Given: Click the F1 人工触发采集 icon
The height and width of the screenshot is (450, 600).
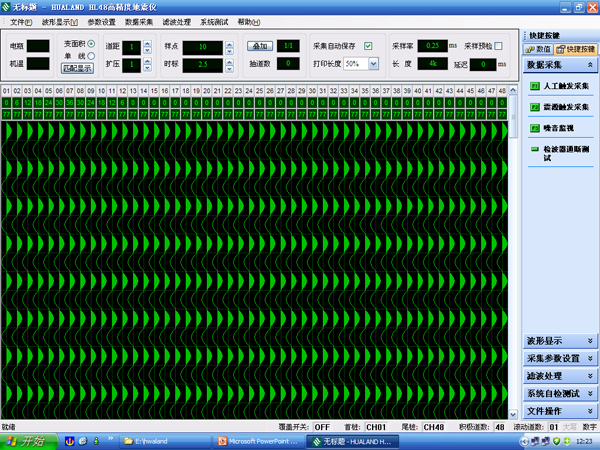Looking at the screenshot, I should (x=534, y=87).
